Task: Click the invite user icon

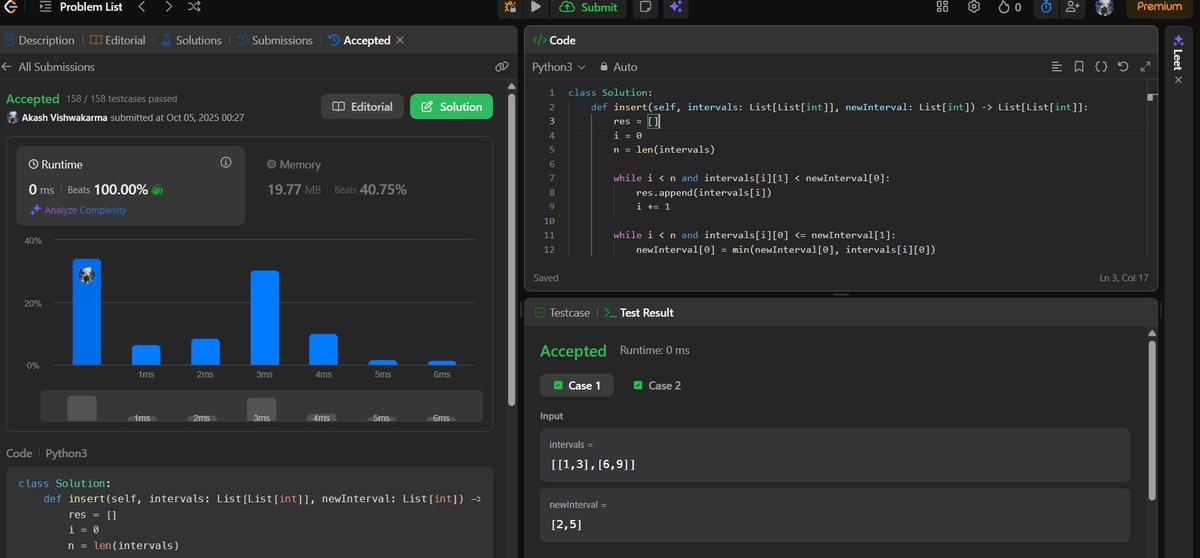Action: (1073, 7)
